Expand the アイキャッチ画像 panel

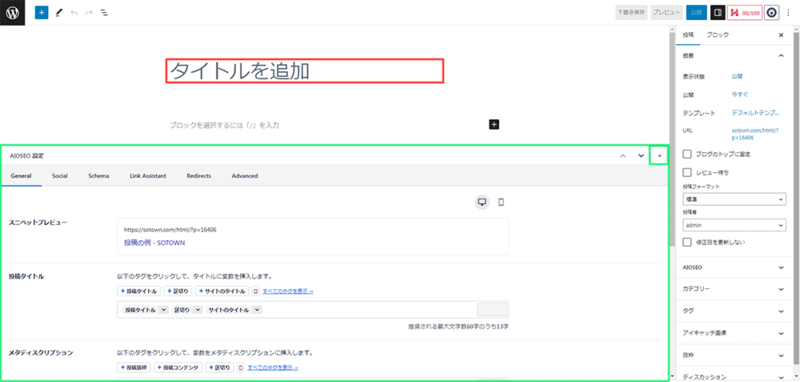click(x=734, y=333)
